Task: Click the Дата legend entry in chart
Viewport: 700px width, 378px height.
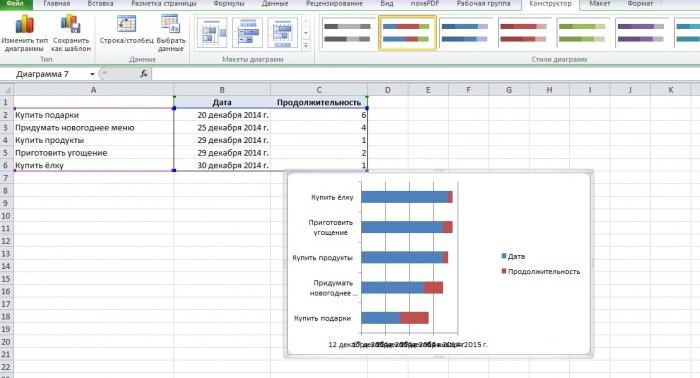Action: click(x=513, y=256)
